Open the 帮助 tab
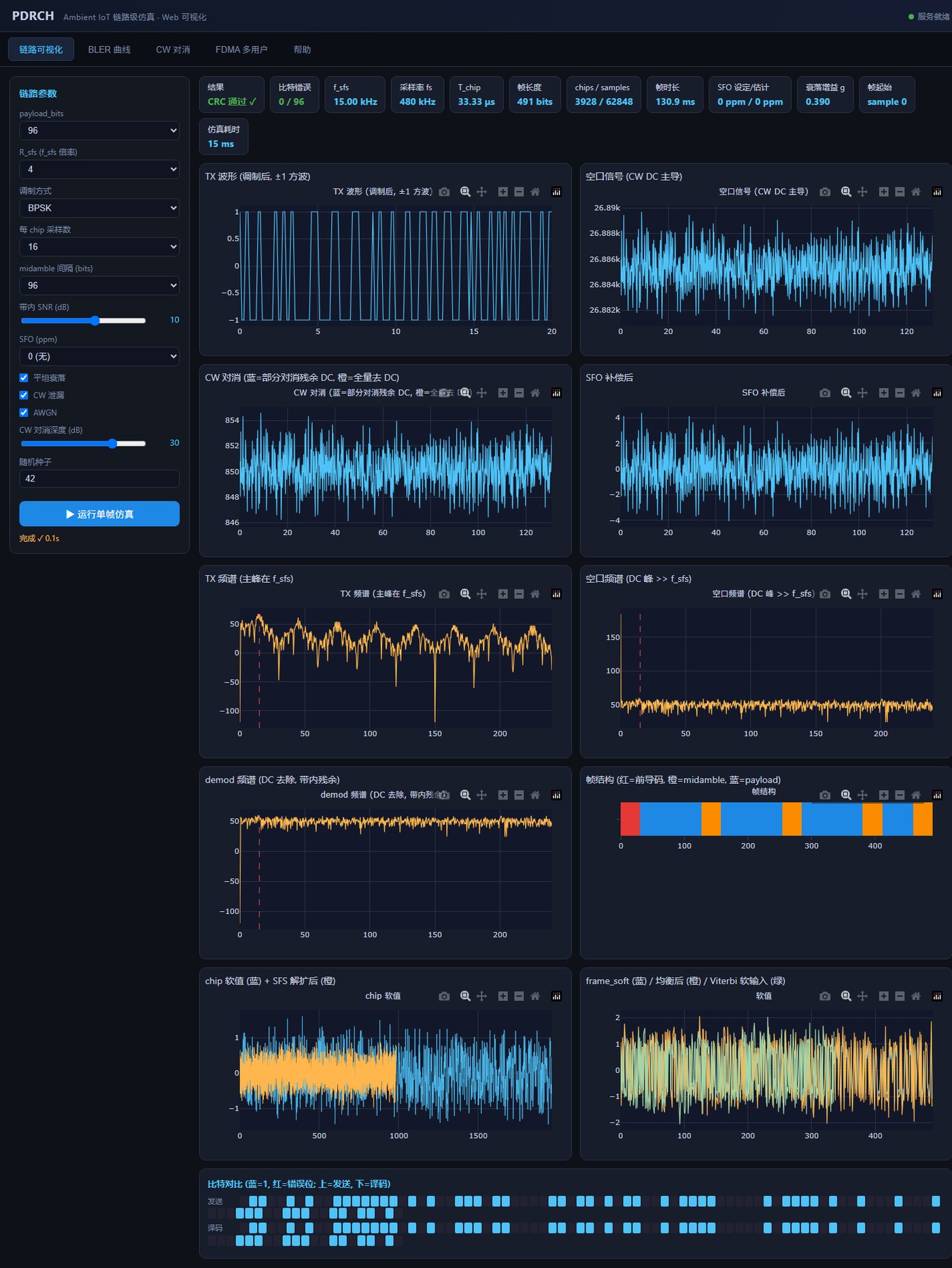The height and width of the screenshot is (1268, 952). 302,50
